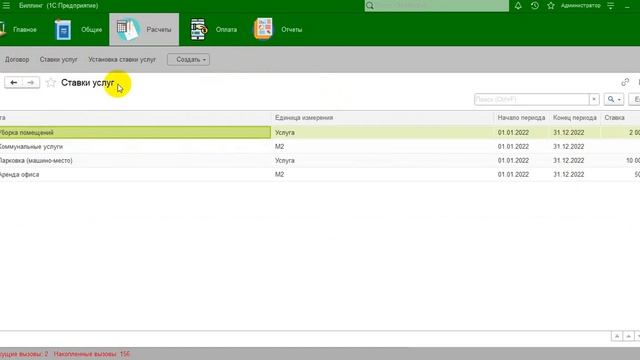
Task: Open the Отчеты section
Action: pyautogui.click(x=291, y=29)
